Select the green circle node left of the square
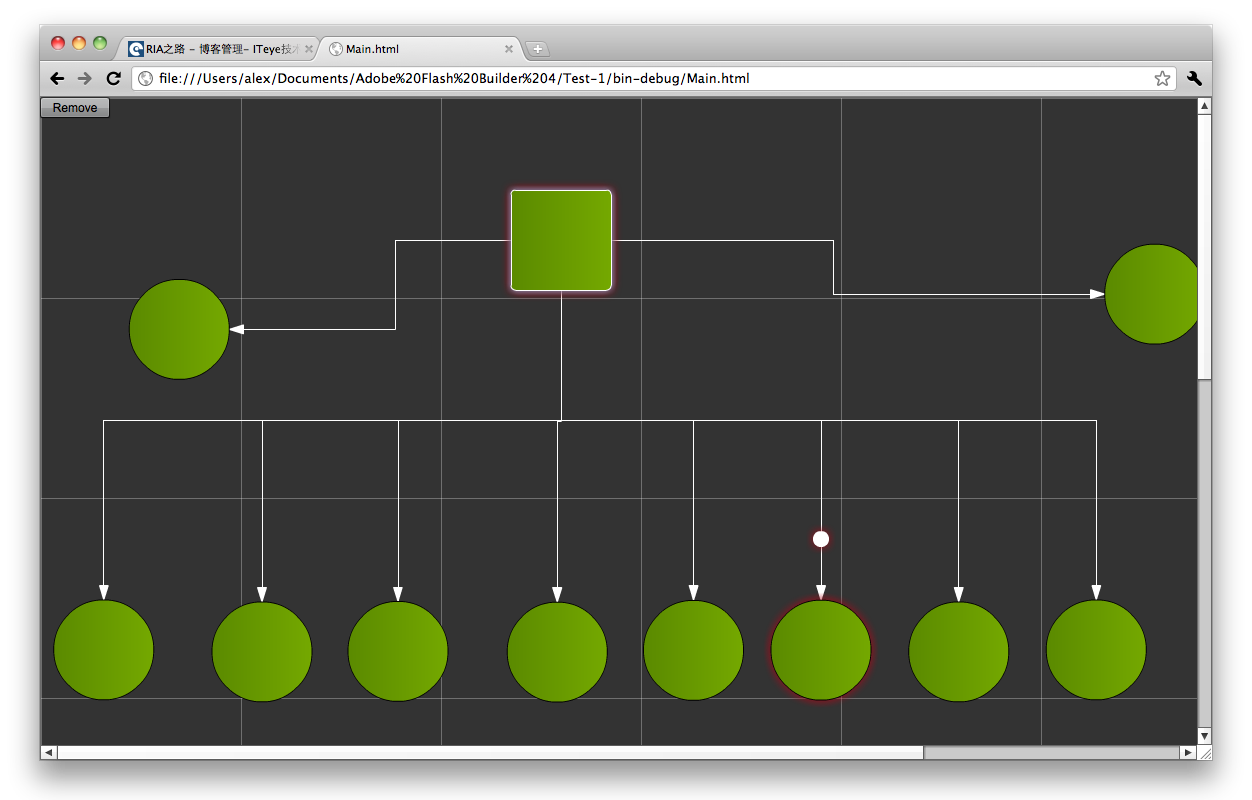This screenshot has width=1252, height=800. [x=179, y=329]
